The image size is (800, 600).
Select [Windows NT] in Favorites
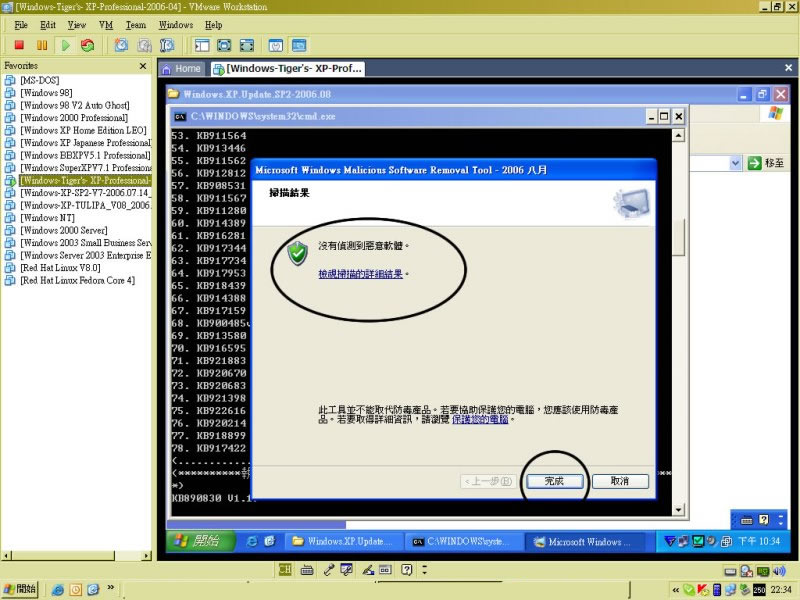pos(47,218)
